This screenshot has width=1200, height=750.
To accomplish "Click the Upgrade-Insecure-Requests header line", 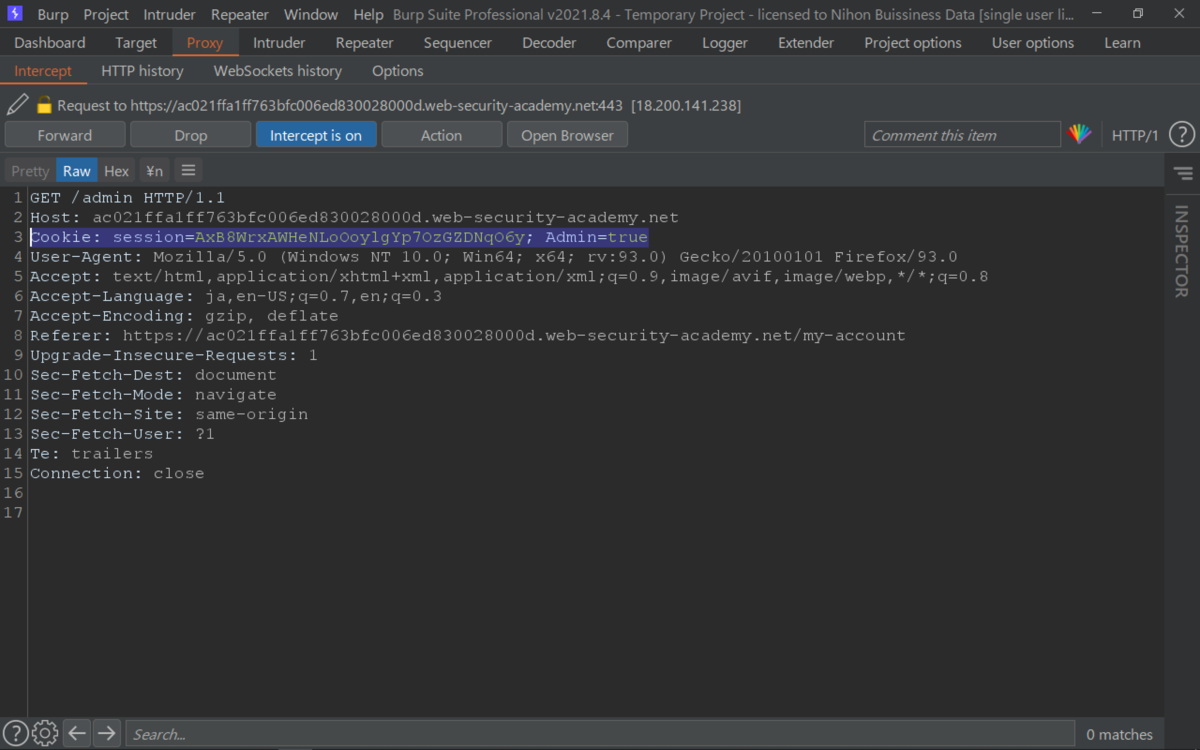I will click(174, 355).
